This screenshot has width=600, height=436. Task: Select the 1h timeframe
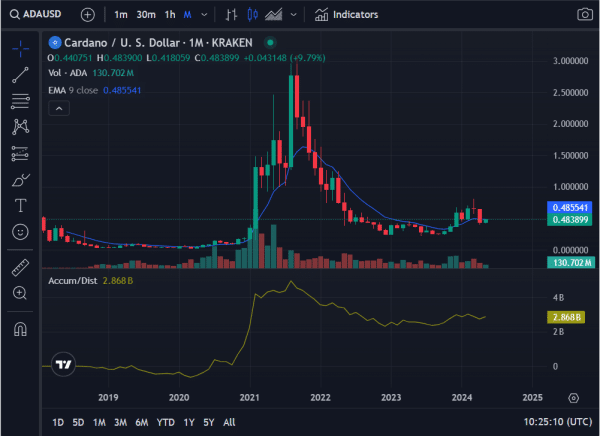[x=170, y=15]
